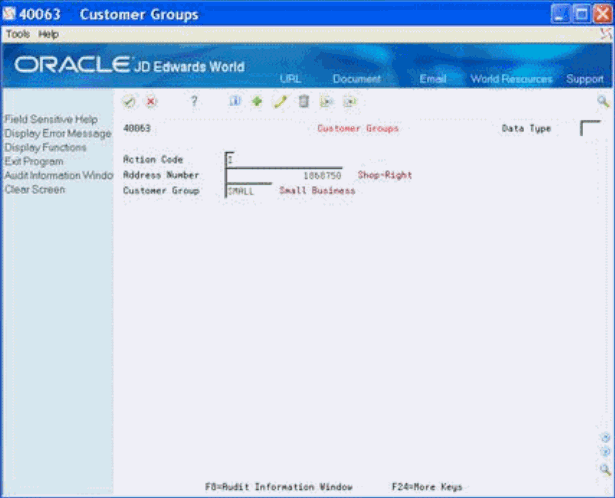The image size is (615, 498).
Task: Focus the Action Code input field
Action: click(x=230, y=160)
